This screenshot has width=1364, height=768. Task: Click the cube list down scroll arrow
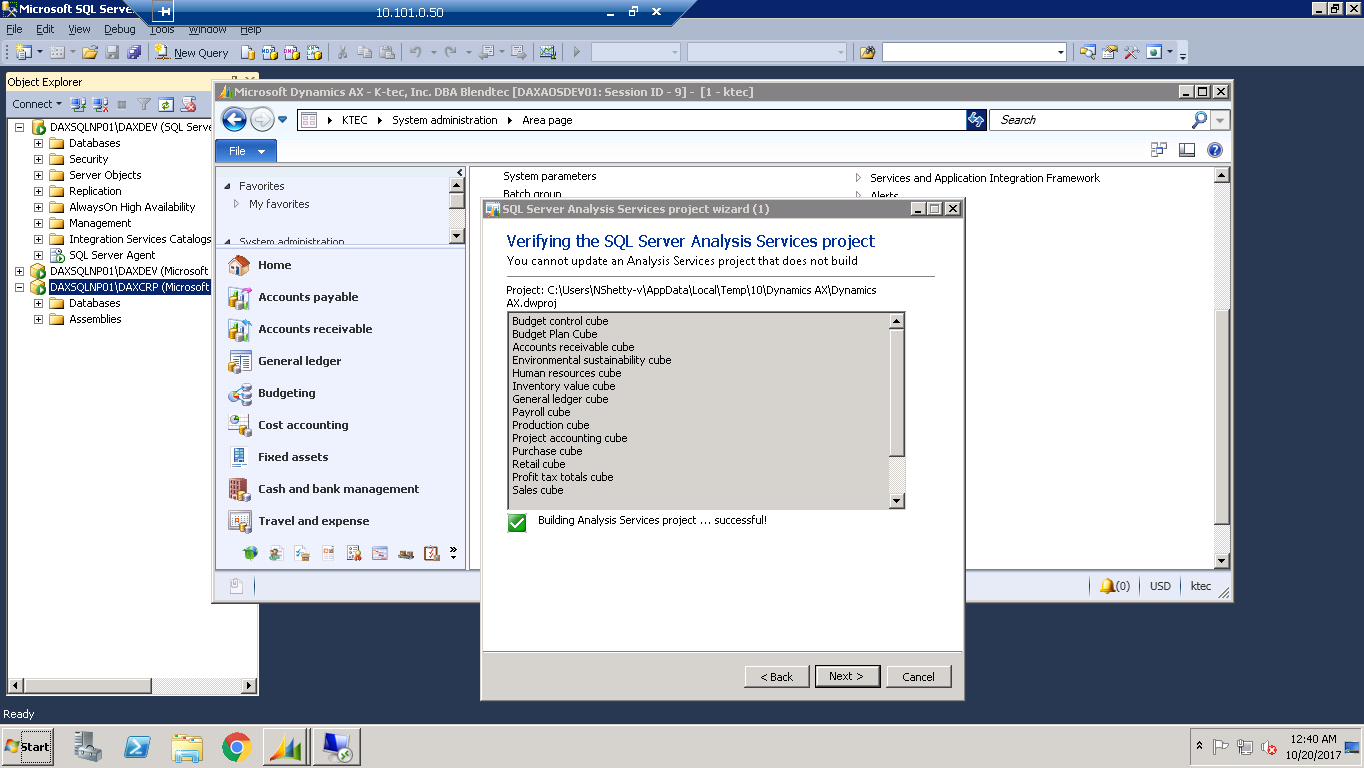click(896, 501)
